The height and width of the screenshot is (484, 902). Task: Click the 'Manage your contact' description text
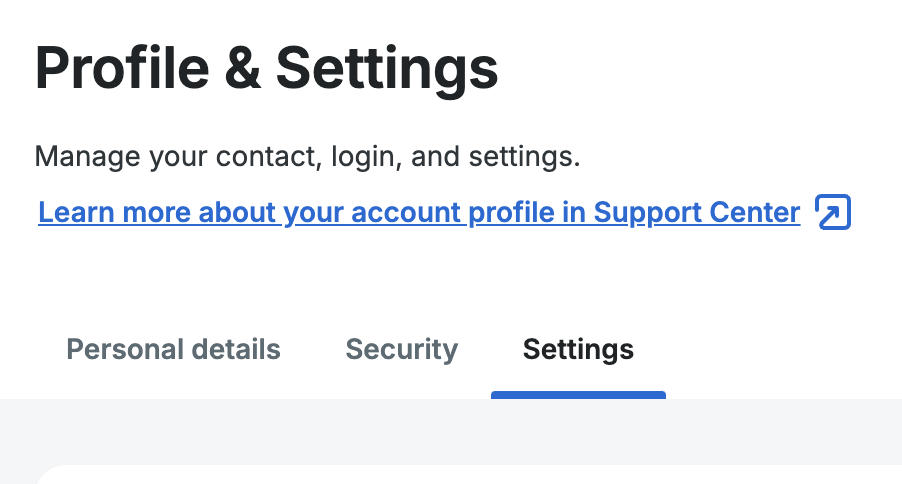307,157
